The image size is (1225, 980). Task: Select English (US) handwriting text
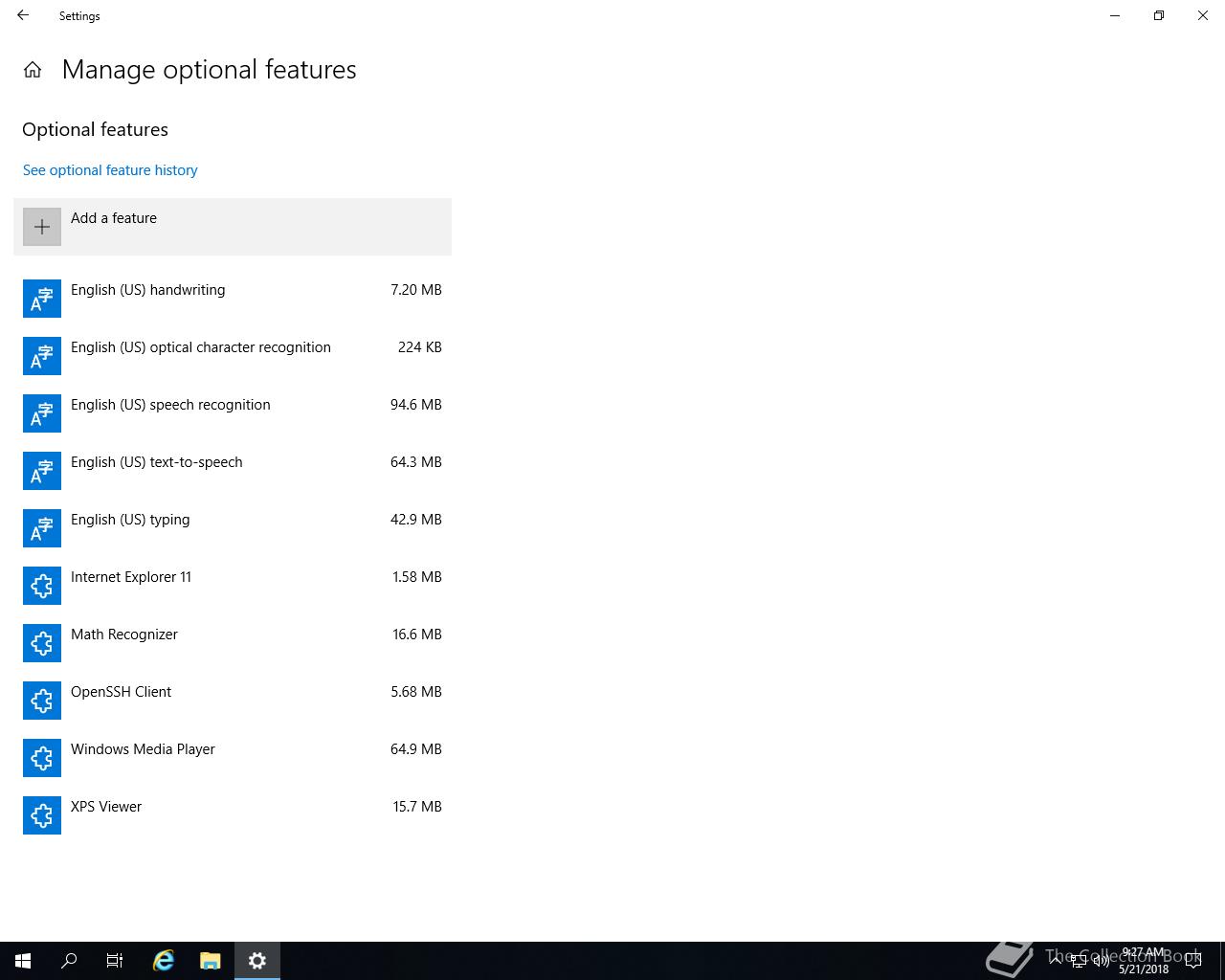pos(148,290)
